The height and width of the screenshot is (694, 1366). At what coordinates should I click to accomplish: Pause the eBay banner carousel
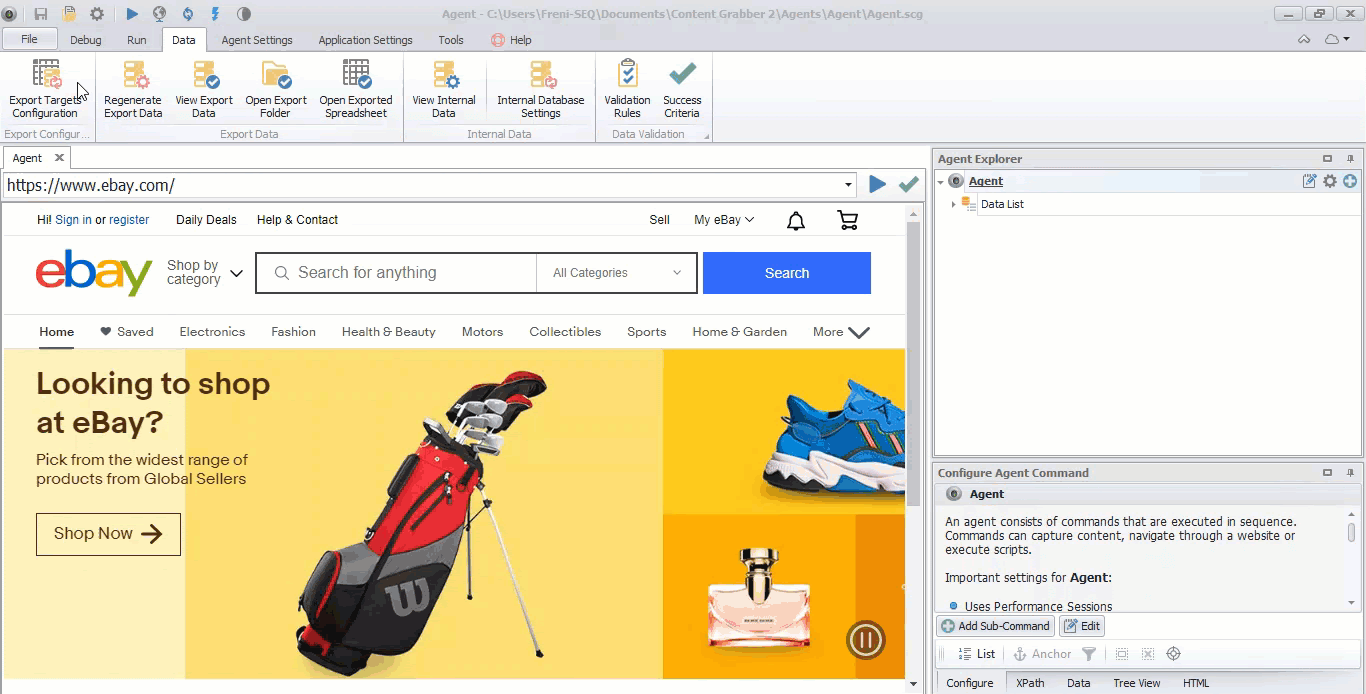tap(865, 640)
